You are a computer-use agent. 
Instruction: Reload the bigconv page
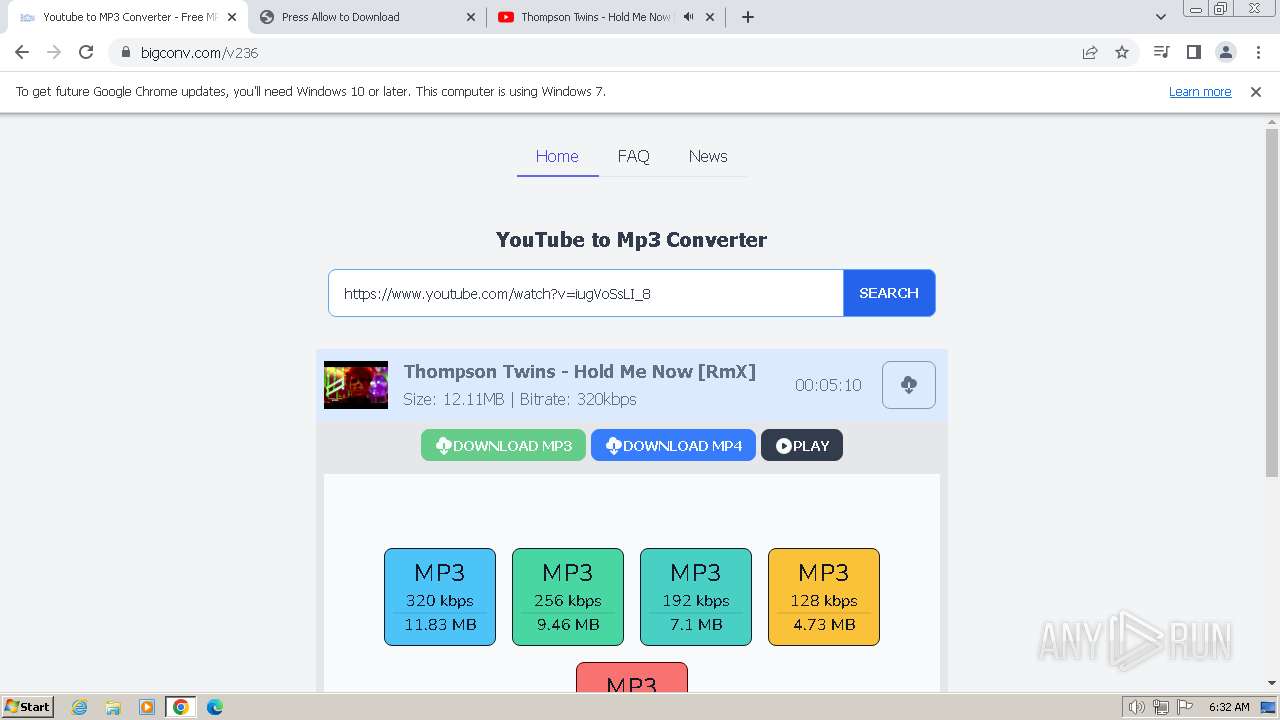click(86, 52)
